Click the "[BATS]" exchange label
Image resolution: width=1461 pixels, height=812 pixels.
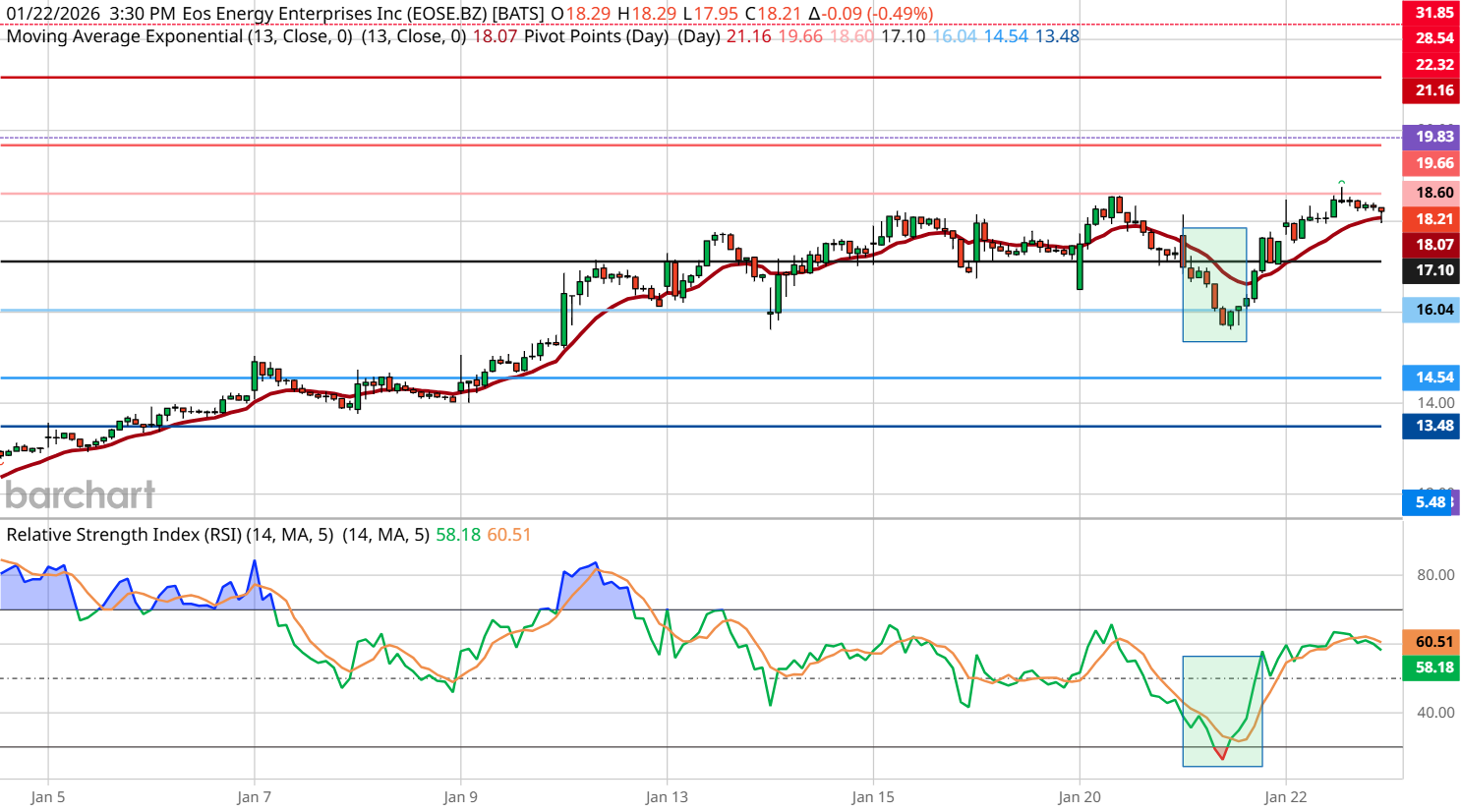(x=518, y=14)
